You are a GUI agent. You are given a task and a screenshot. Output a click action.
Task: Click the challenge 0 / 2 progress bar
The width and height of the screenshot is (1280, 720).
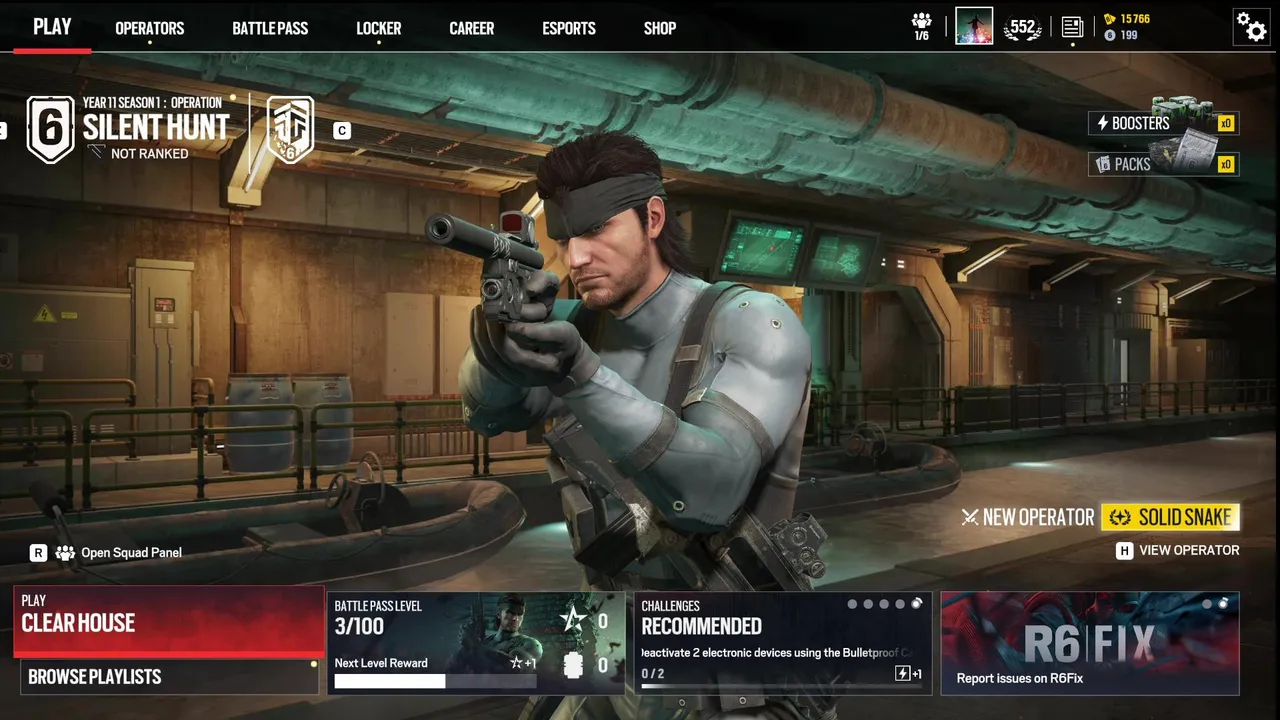click(781, 687)
